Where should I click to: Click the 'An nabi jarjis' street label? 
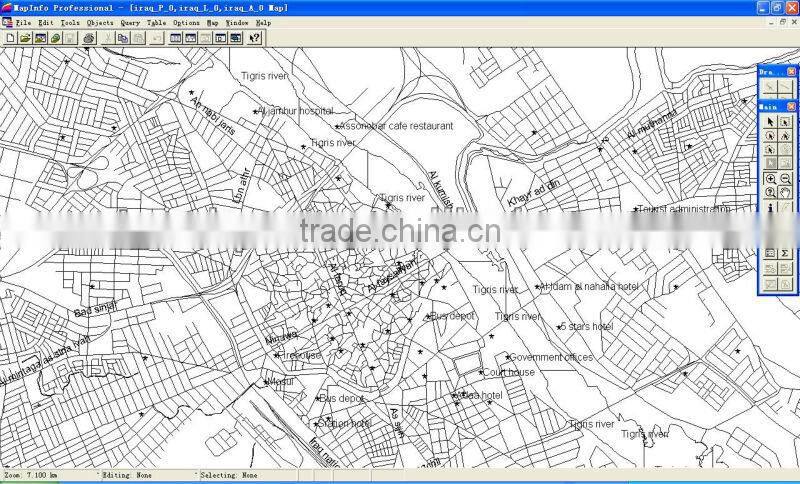click(x=213, y=116)
